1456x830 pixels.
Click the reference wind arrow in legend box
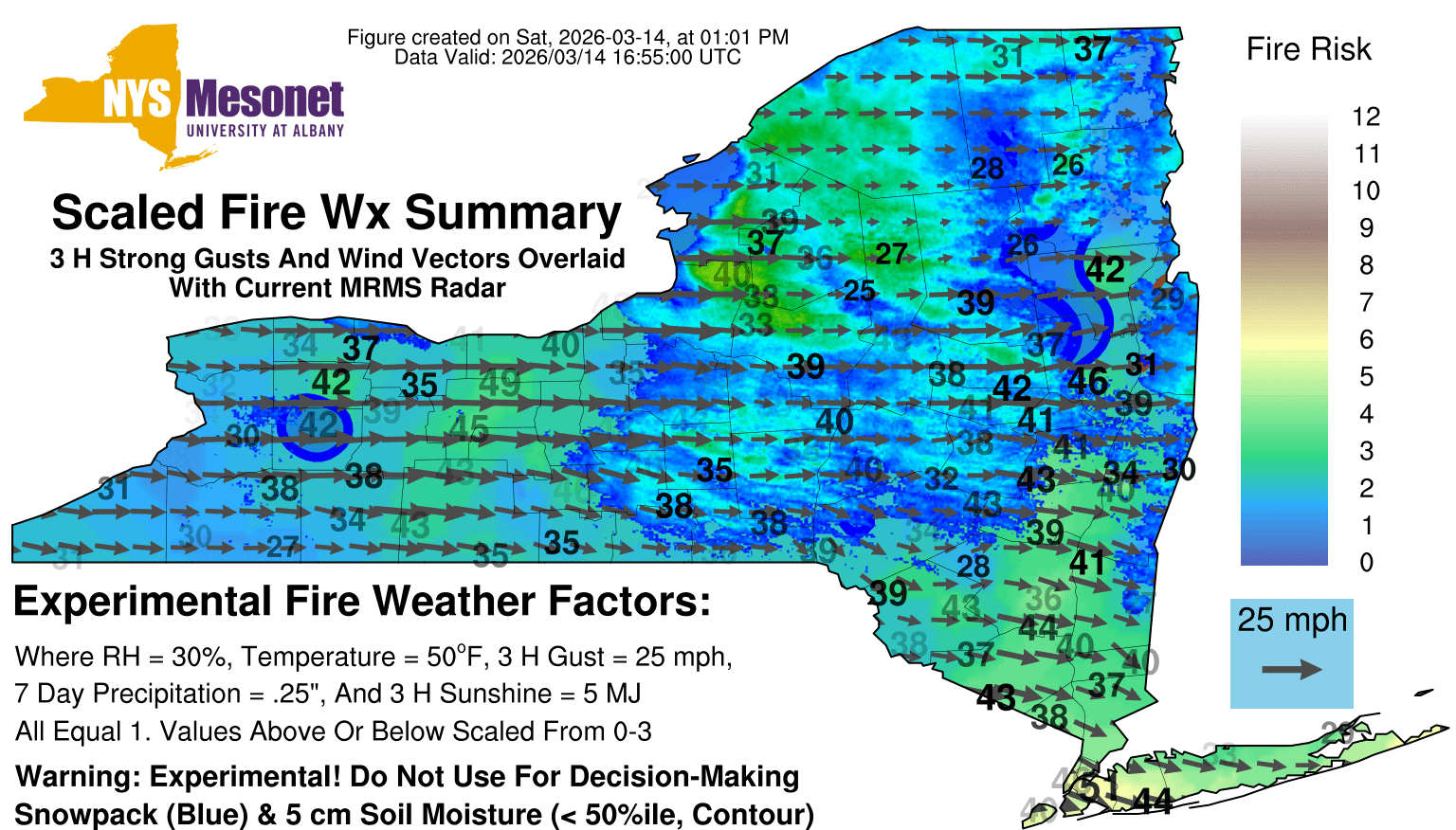[x=1291, y=670]
